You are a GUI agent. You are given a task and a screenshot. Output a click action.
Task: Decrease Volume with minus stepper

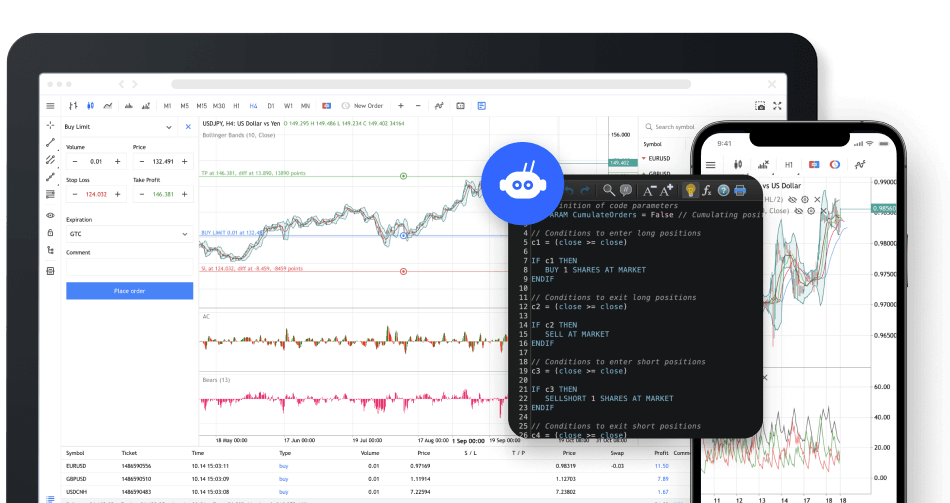pyautogui.click(x=75, y=162)
